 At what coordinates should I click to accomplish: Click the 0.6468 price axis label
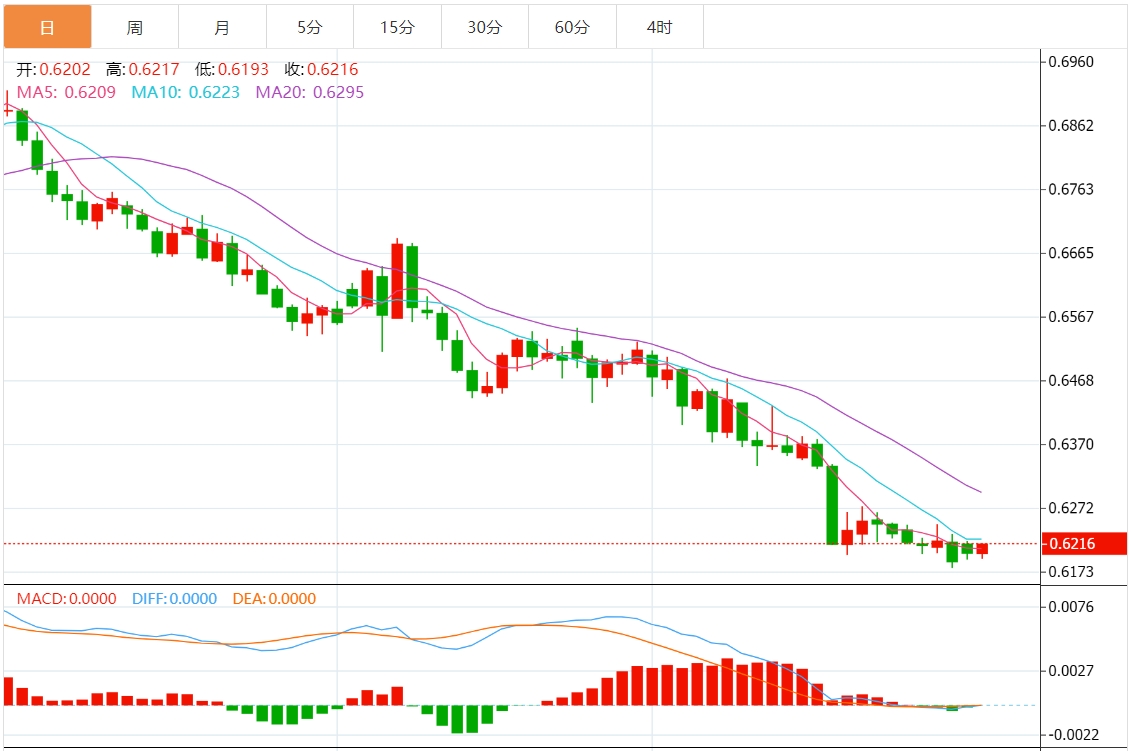(x=1071, y=380)
